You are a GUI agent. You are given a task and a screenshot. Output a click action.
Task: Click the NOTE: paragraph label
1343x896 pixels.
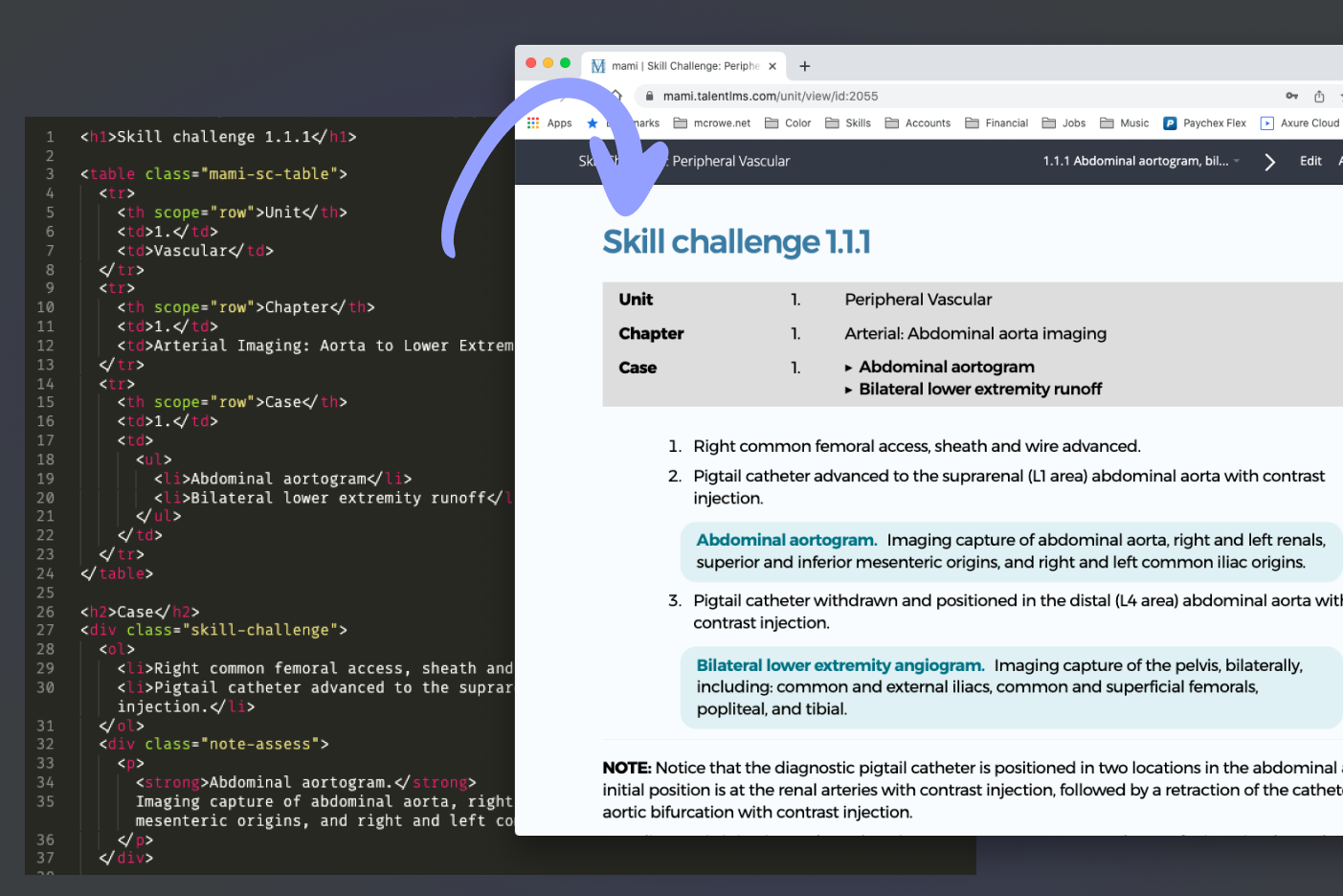[x=627, y=768]
